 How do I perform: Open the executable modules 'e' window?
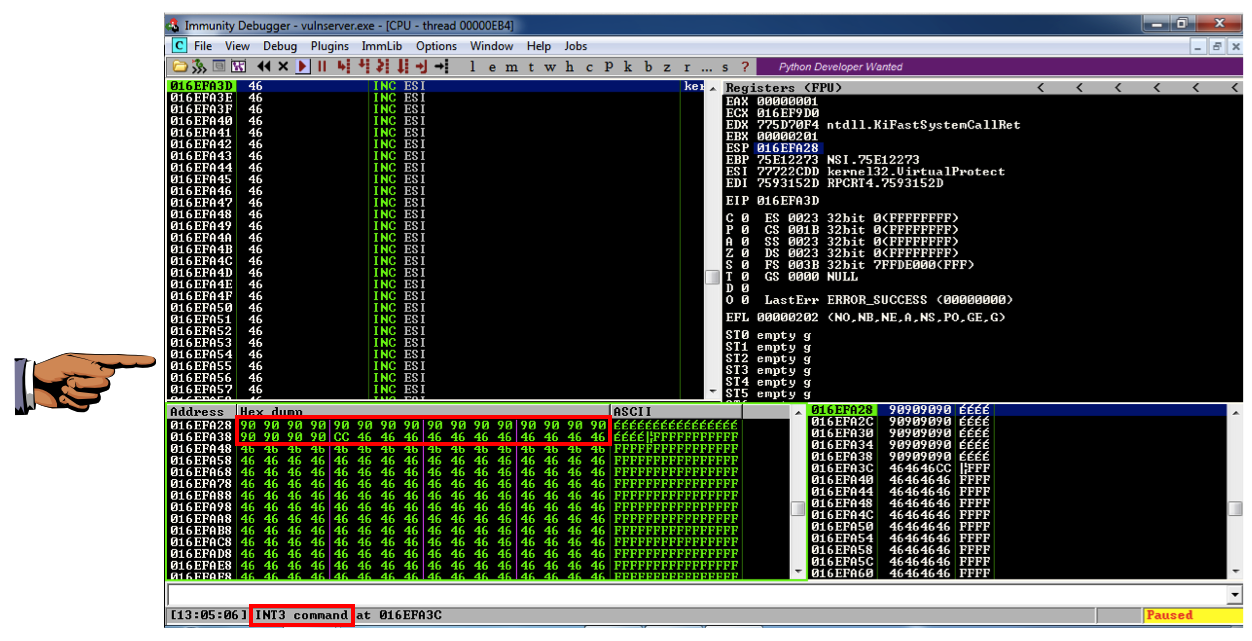(490, 67)
